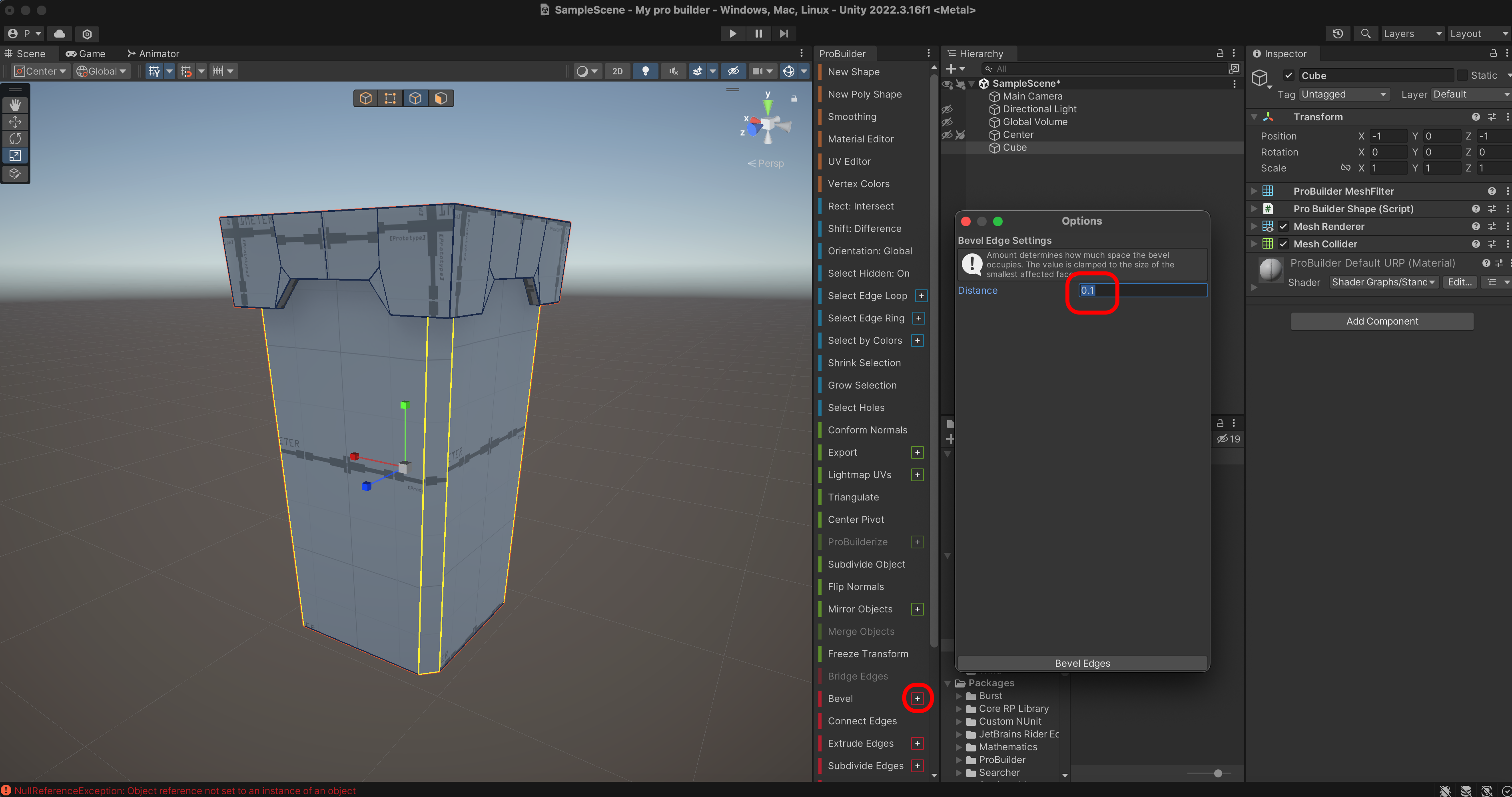Toggle scene lighting bulb icon
This screenshot has width=1512, height=797.
tap(645, 71)
